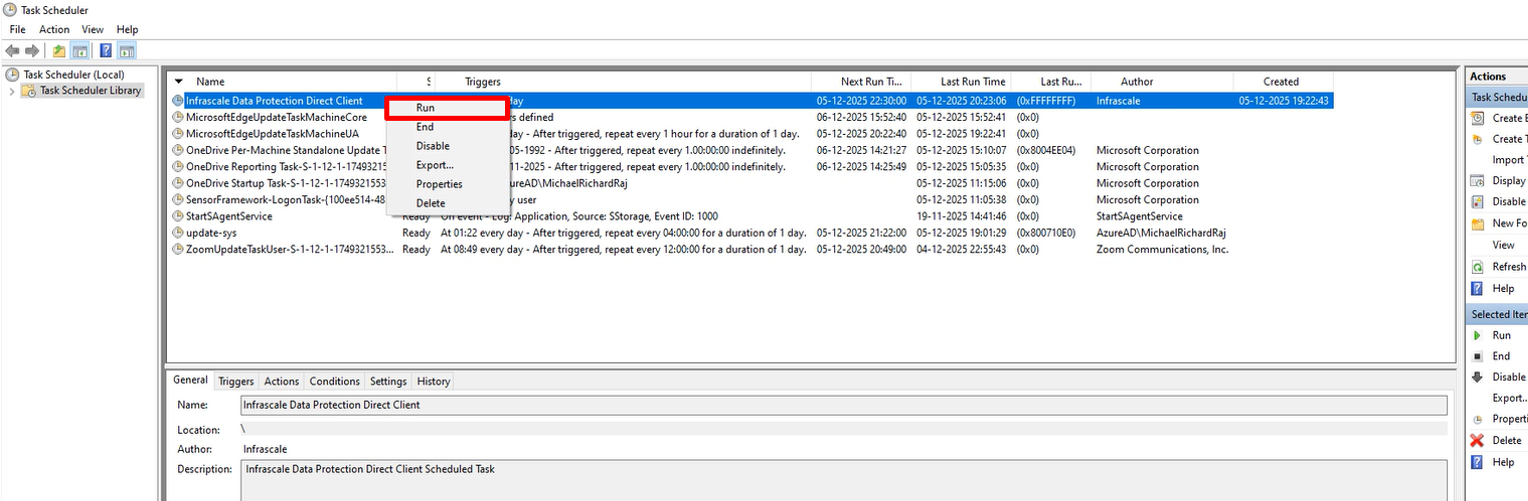Click the New Folder icon in Actions pane
Image resolution: width=1528 pixels, height=501 pixels.
[1477, 224]
